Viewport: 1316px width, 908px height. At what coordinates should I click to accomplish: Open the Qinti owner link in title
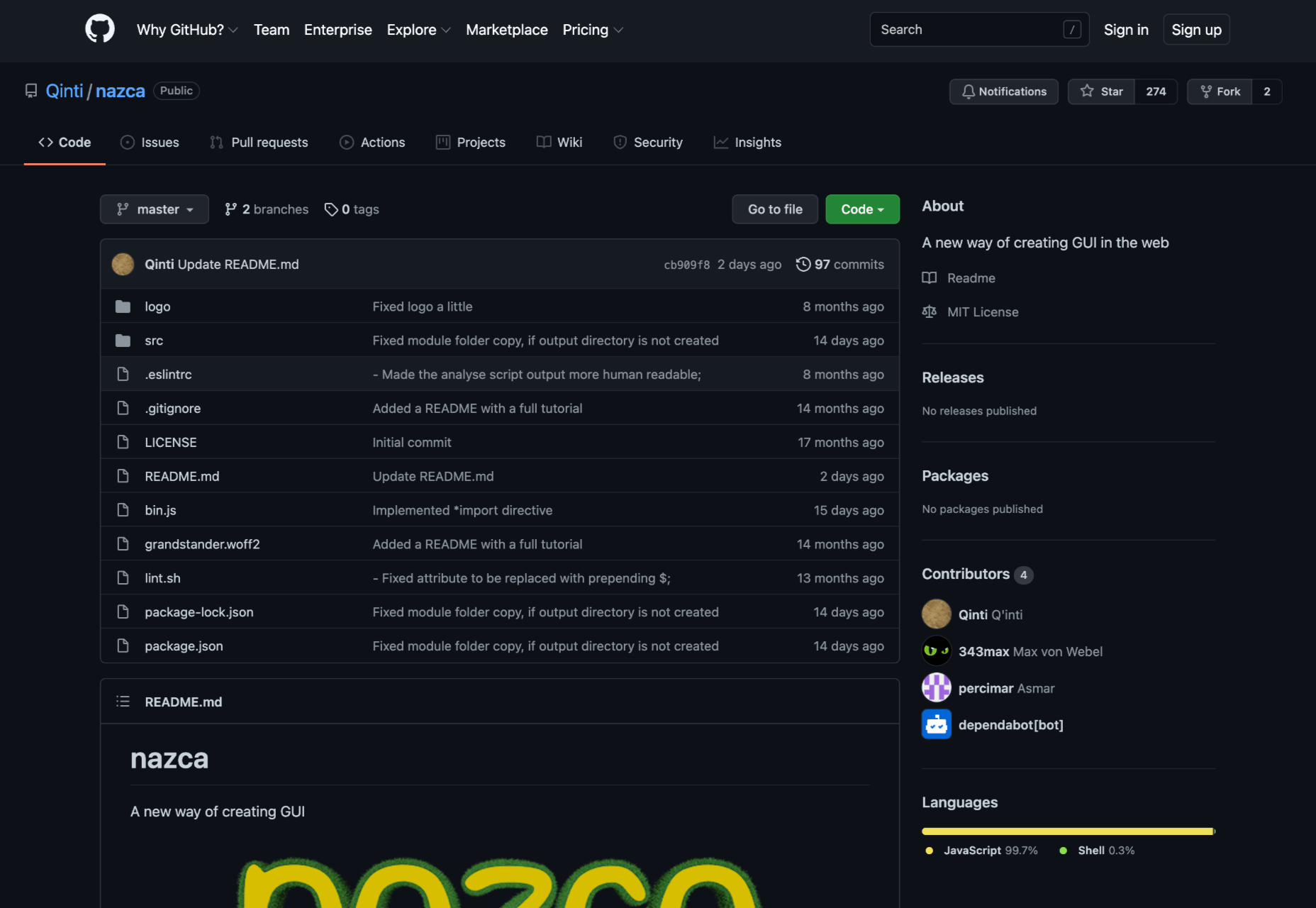click(65, 91)
